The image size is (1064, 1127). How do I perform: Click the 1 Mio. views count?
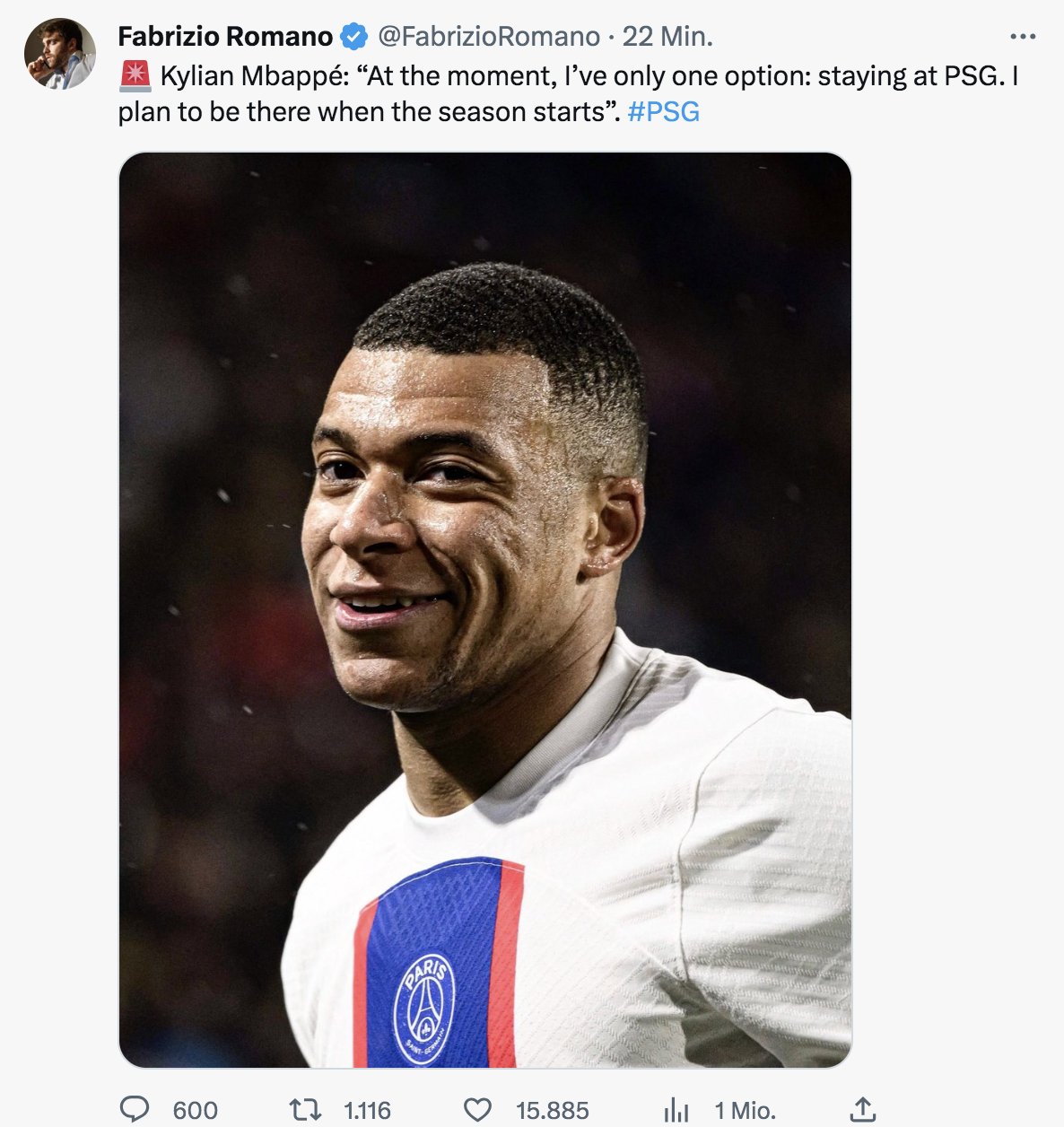click(745, 1111)
